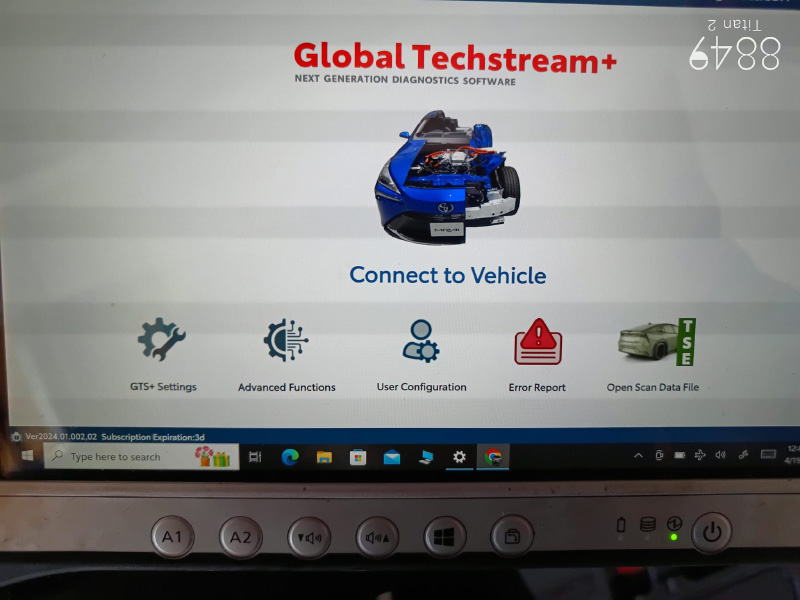800x600 pixels.
Task: Open Task View on the taskbar
Action: pyautogui.click(x=255, y=457)
